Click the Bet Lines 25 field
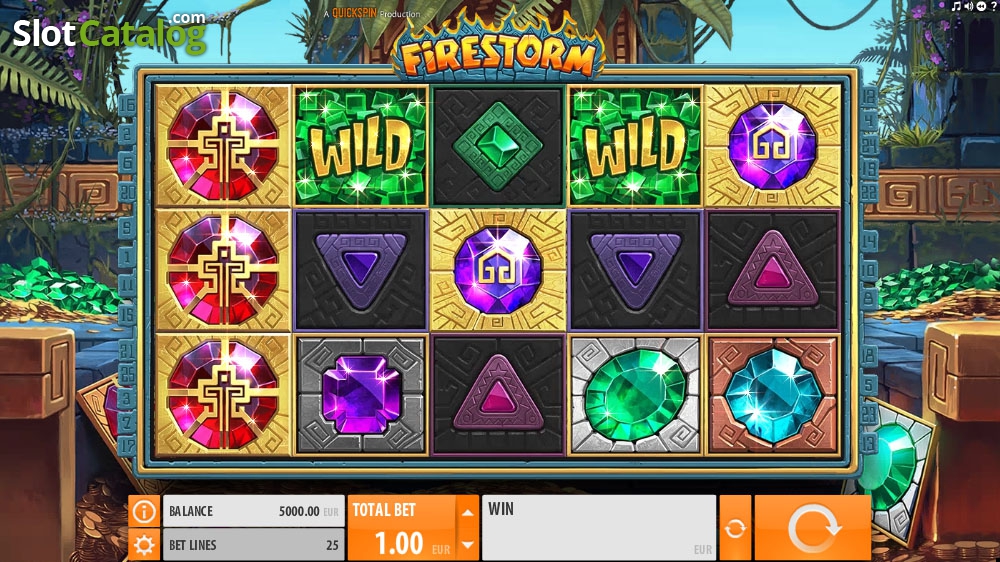 pos(253,545)
